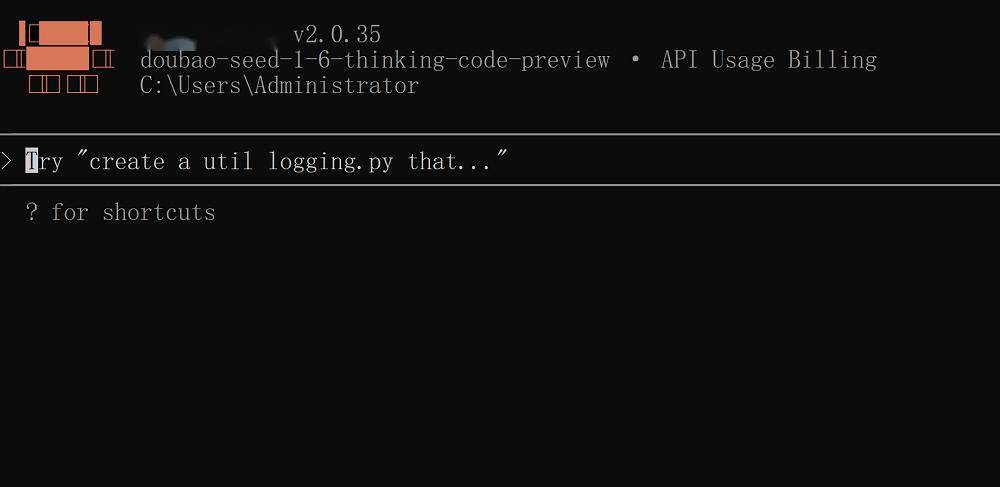The height and width of the screenshot is (487, 1000).
Task: Click 'logging.py' in the placeholder suggestion
Action: click(x=330, y=161)
